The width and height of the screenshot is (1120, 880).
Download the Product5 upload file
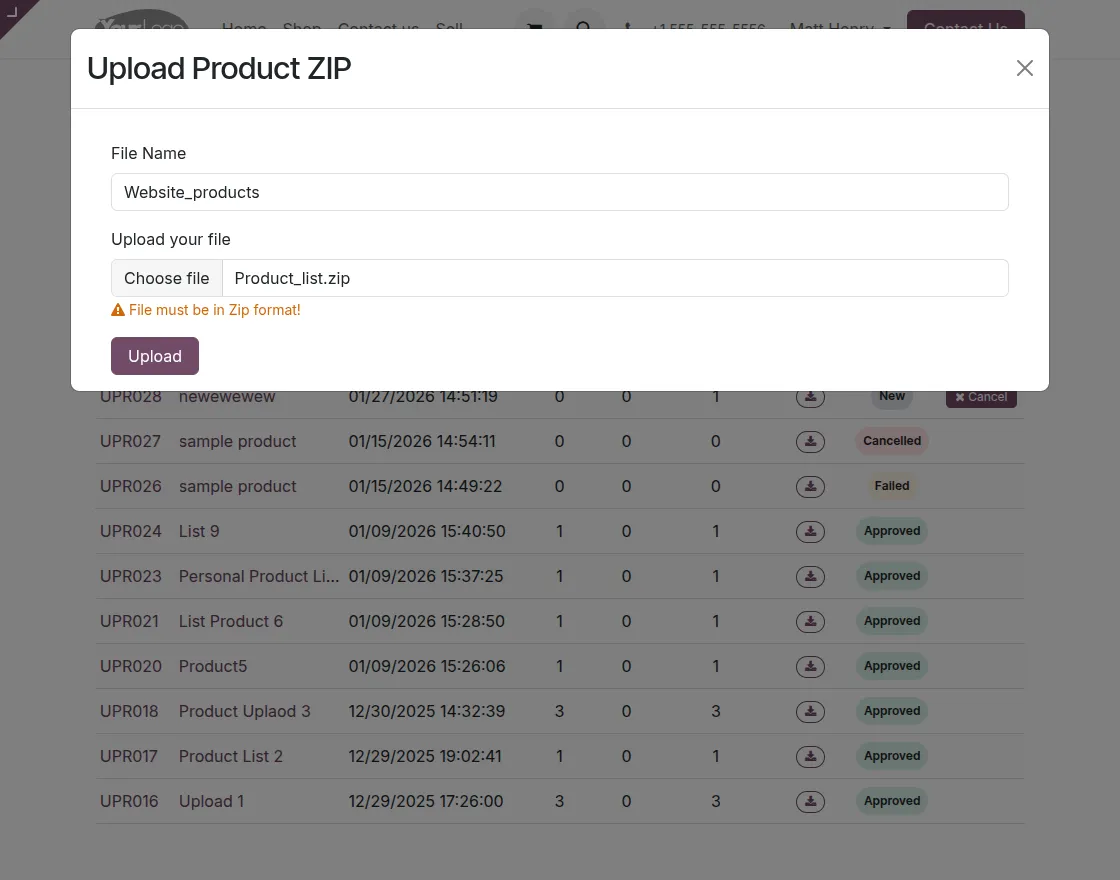click(810, 666)
